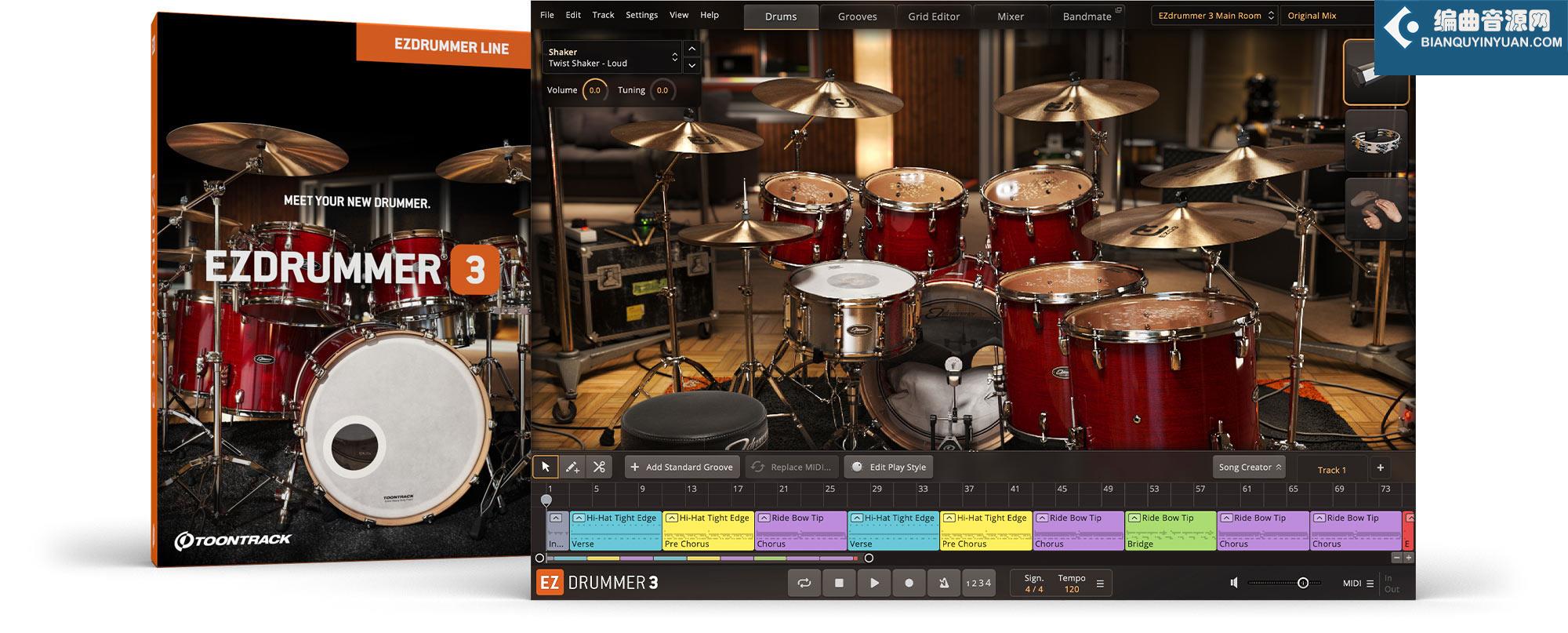Switch to the Grid Editor tab
This screenshot has width=1568, height=633.
(934, 16)
